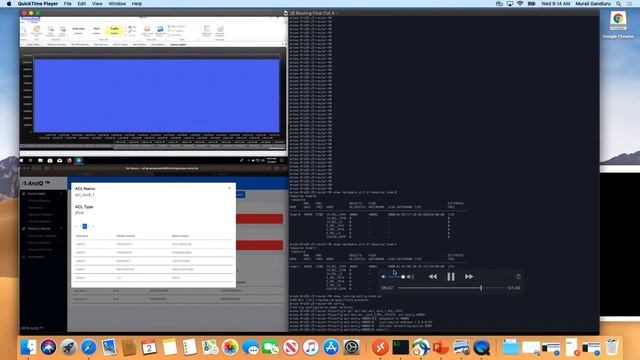This screenshot has width=640, height=360.
Task: Pause the QuickTime video playback
Action: tap(451, 277)
